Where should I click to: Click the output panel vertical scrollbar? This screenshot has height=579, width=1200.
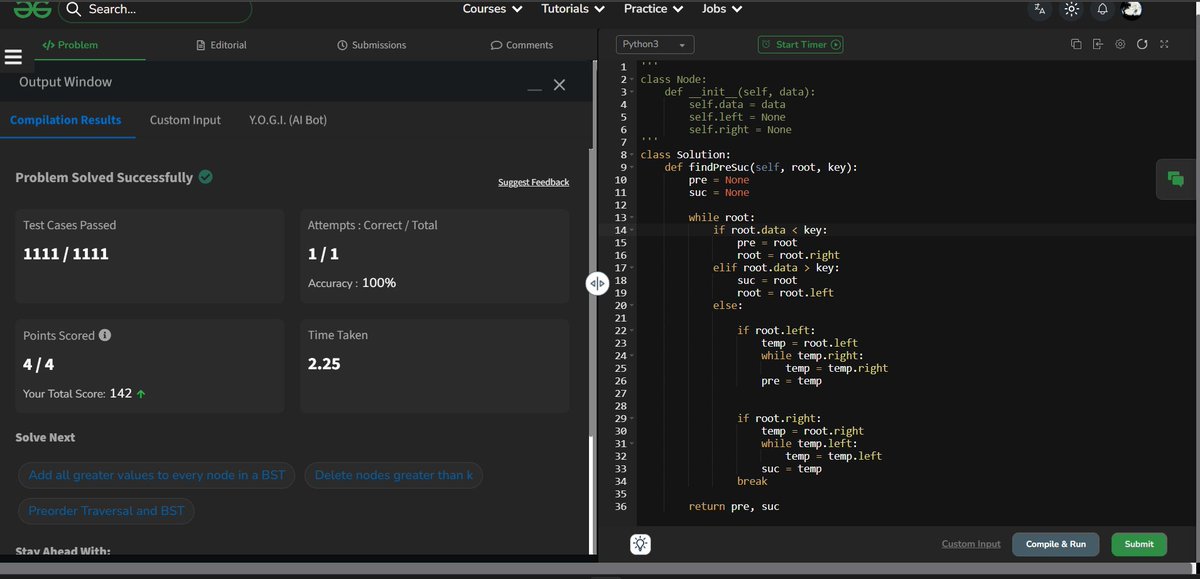point(591,495)
